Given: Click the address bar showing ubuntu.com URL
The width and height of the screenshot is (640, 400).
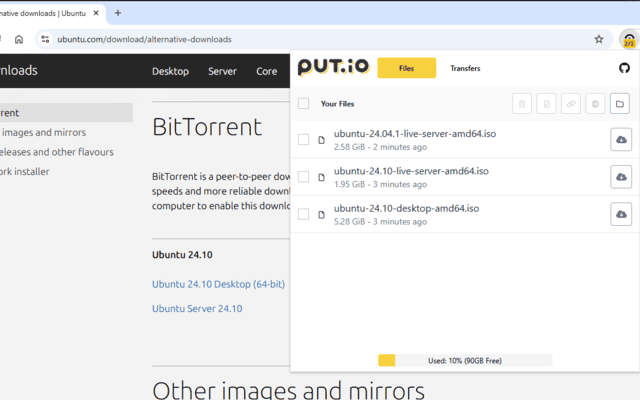Looking at the screenshot, I should [x=300, y=39].
